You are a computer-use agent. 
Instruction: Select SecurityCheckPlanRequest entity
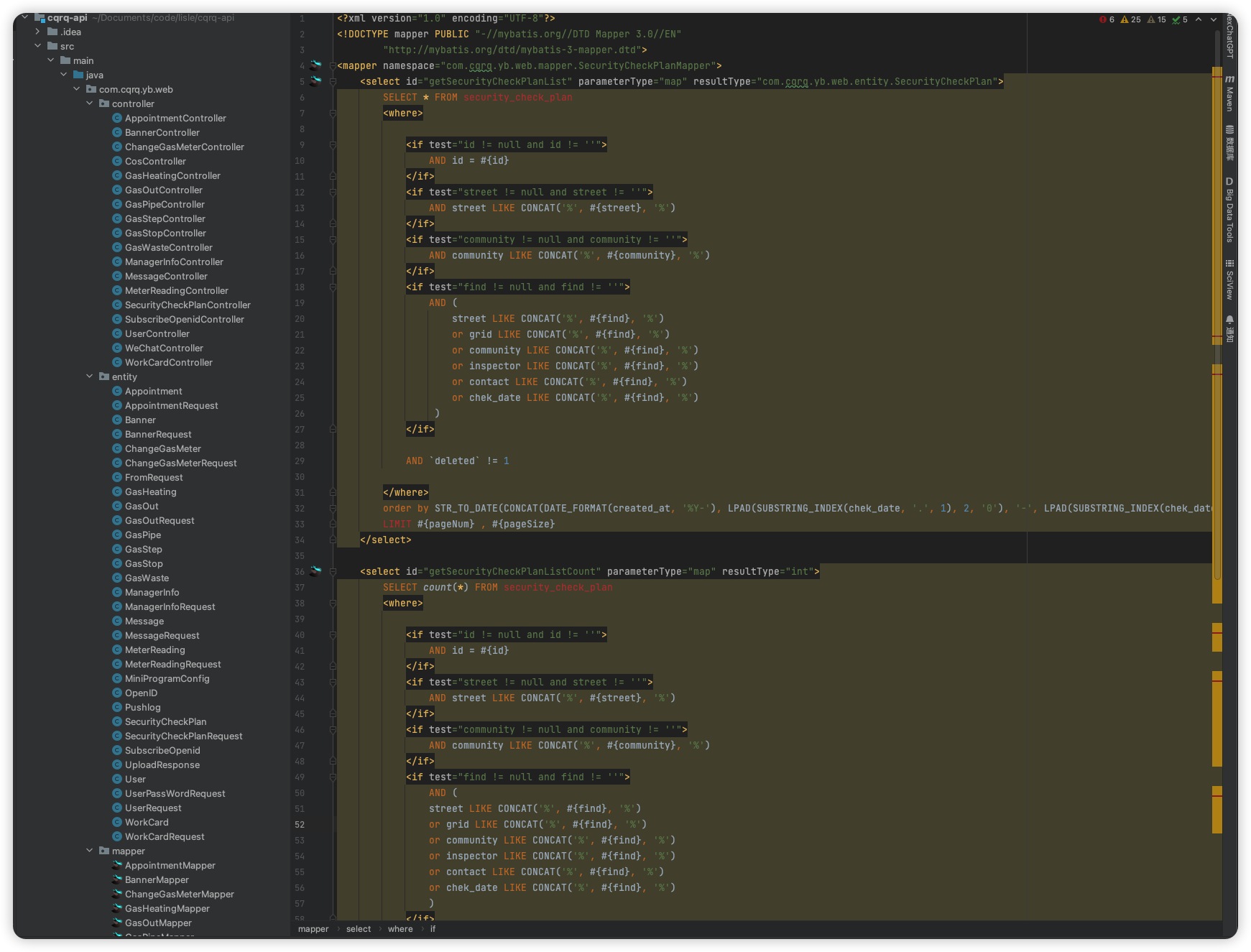pos(183,736)
